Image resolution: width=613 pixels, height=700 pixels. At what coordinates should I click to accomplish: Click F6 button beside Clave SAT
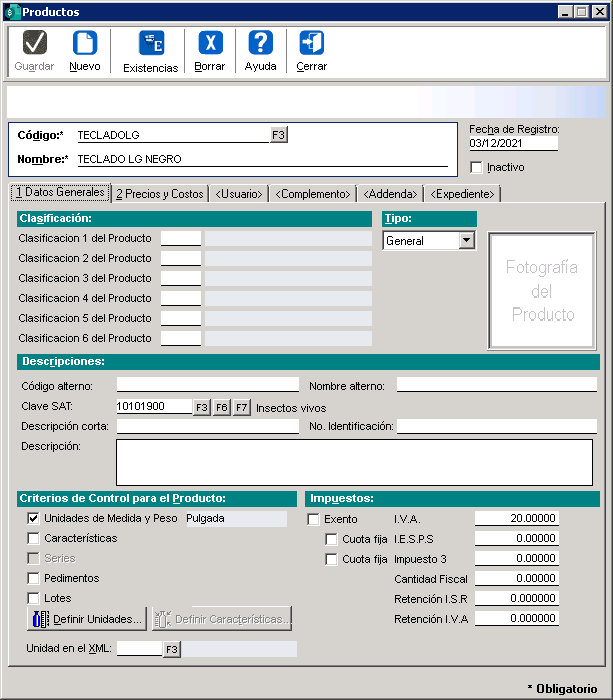(x=222, y=407)
